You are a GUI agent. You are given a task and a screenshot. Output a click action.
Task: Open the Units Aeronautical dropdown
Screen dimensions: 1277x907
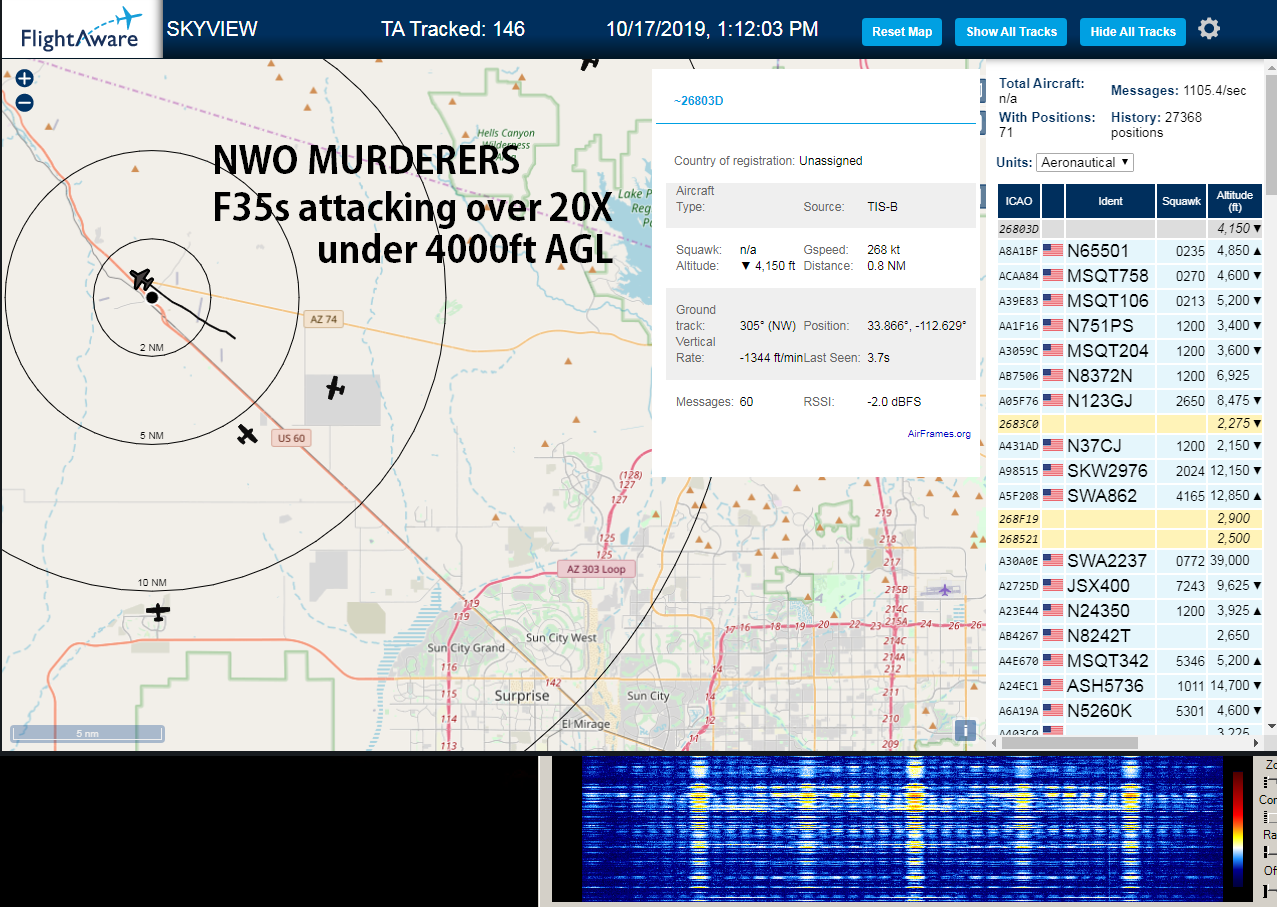[x=1085, y=162]
